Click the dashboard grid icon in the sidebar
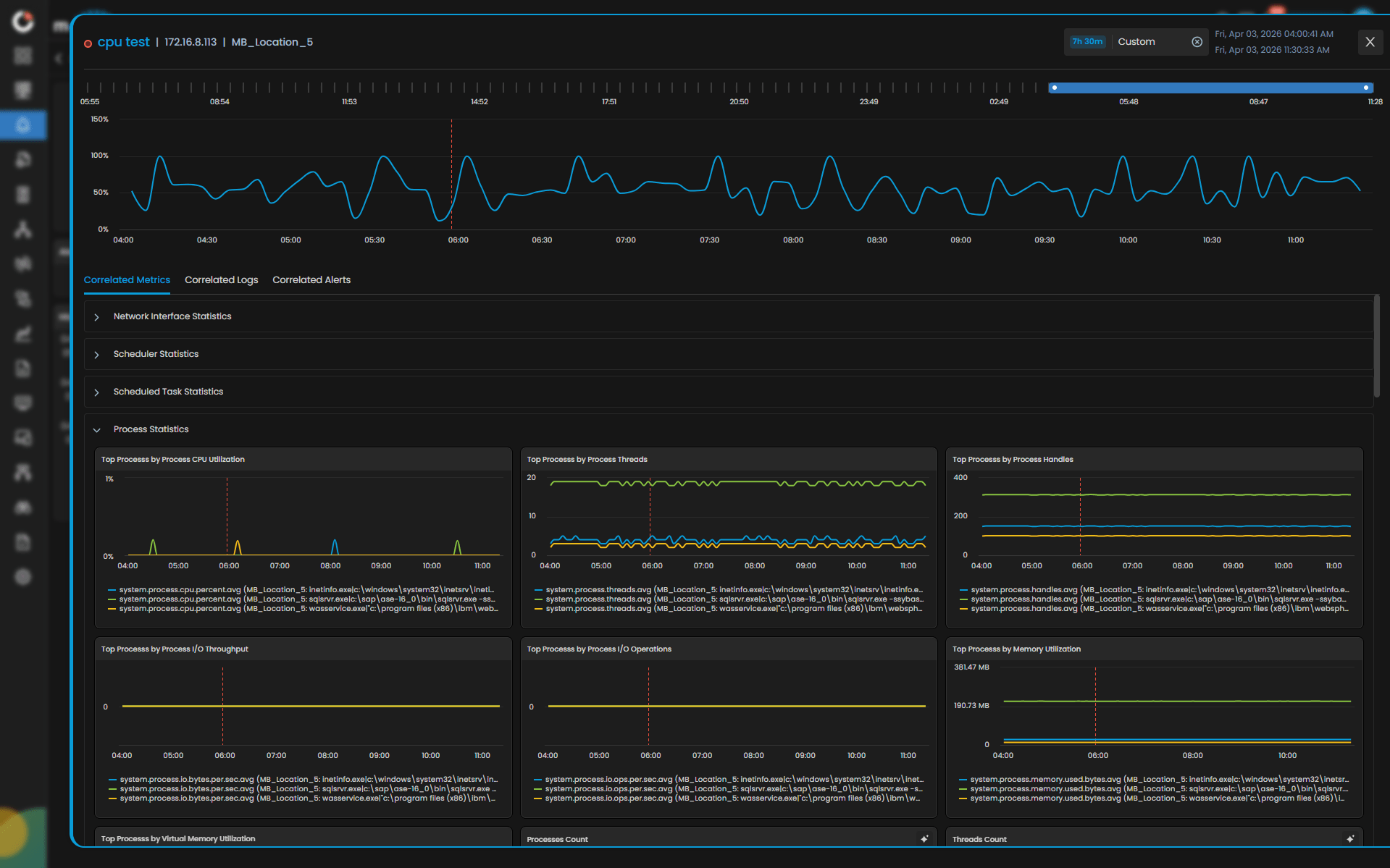 click(22, 55)
